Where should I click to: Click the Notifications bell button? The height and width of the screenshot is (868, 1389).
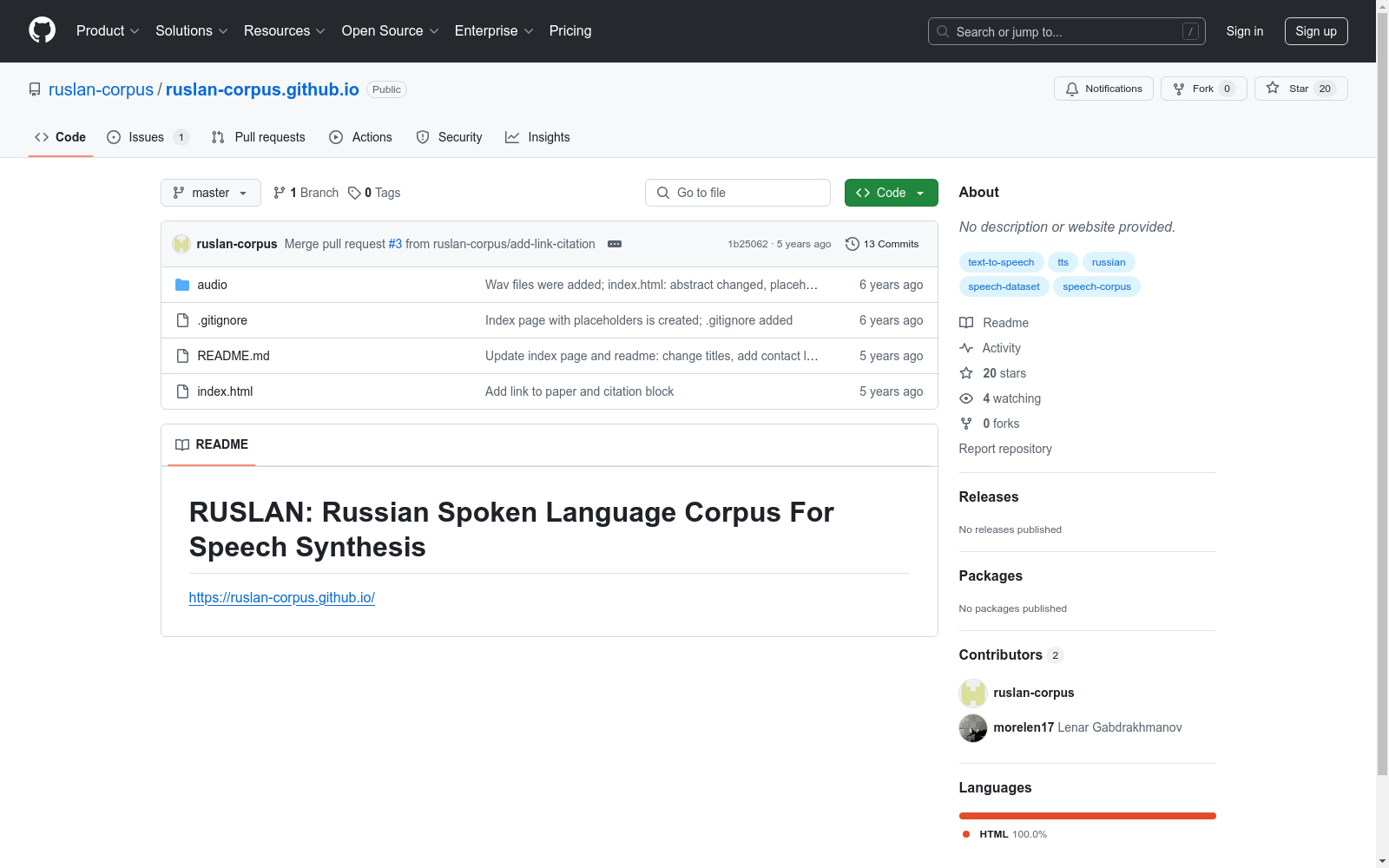coord(1103,89)
